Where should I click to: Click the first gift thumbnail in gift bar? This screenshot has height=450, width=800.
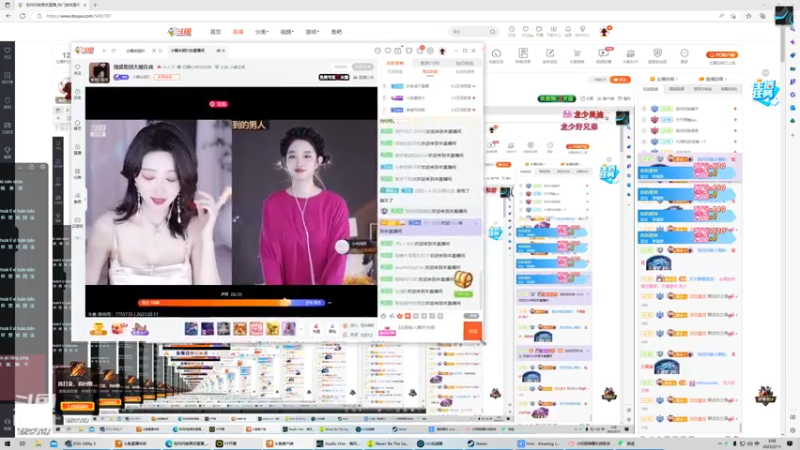[191, 329]
